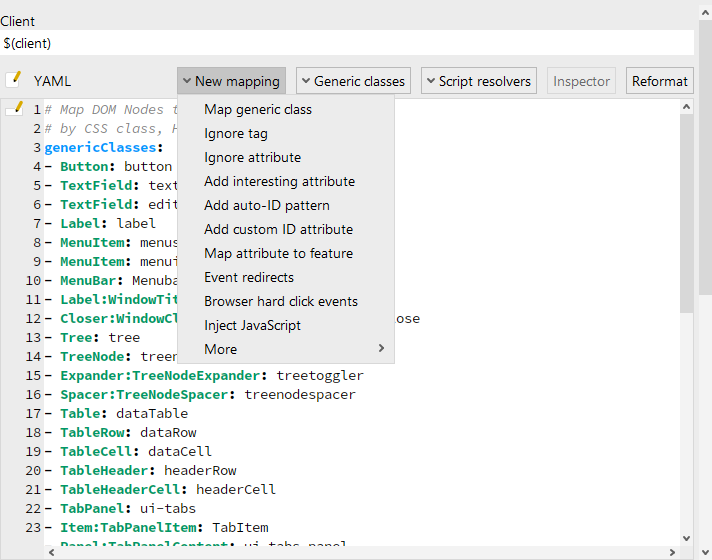712x560 pixels.
Task: Click the Tree: tree line
Action: (92, 337)
